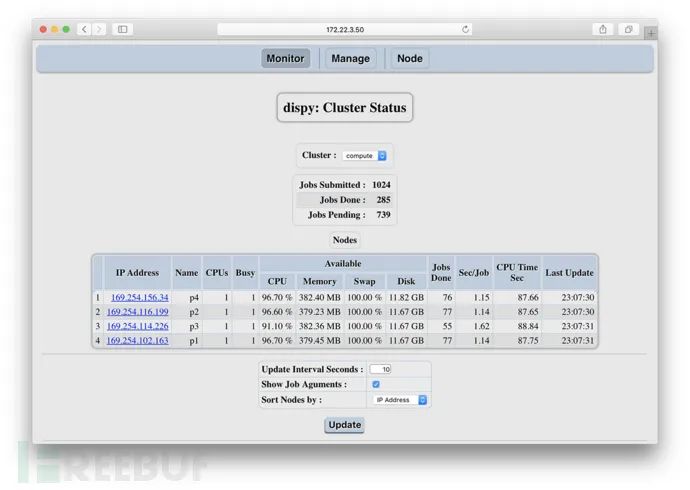Switch to Manage tab
Viewport: 690px width, 490px height.
pos(350,59)
